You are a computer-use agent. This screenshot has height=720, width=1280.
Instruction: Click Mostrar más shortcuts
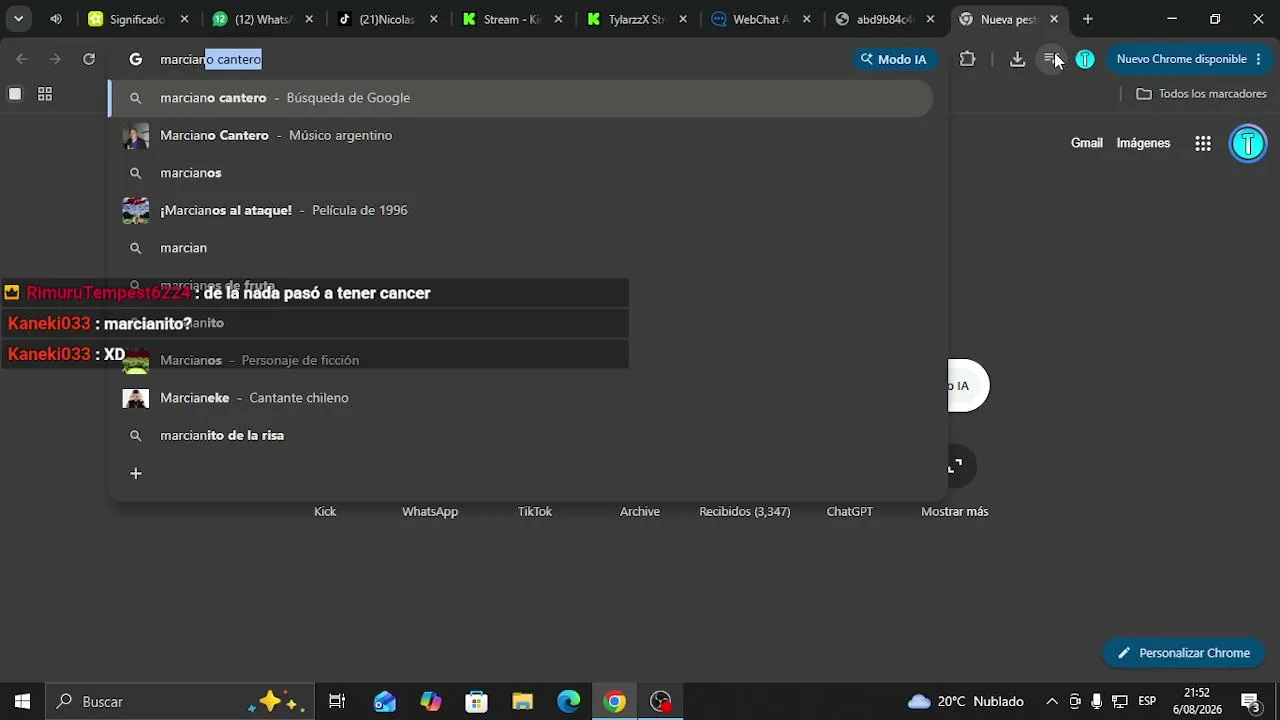point(955,511)
